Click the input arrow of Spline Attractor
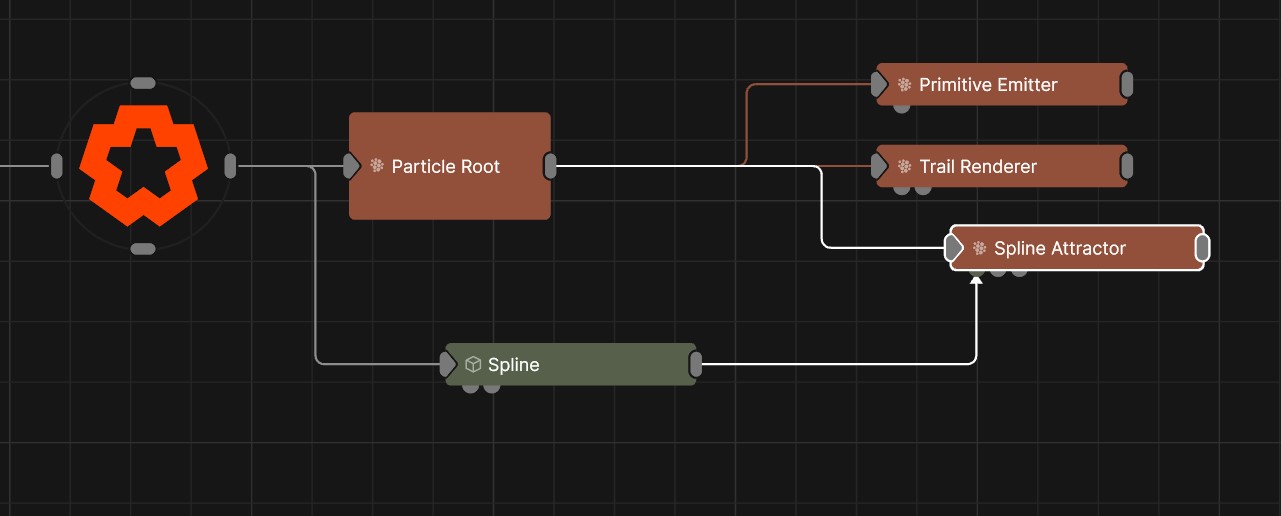Screen dimensions: 1281x516 tap(955, 248)
